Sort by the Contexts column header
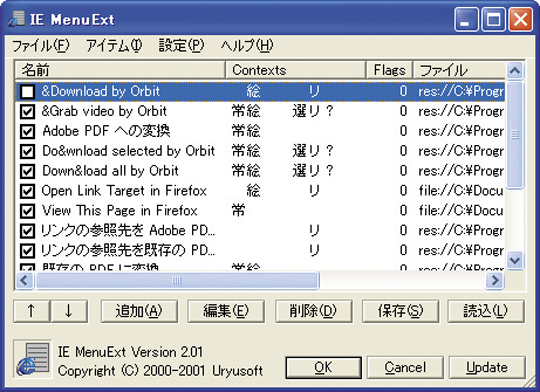540x392 pixels. tap(295, 70)
